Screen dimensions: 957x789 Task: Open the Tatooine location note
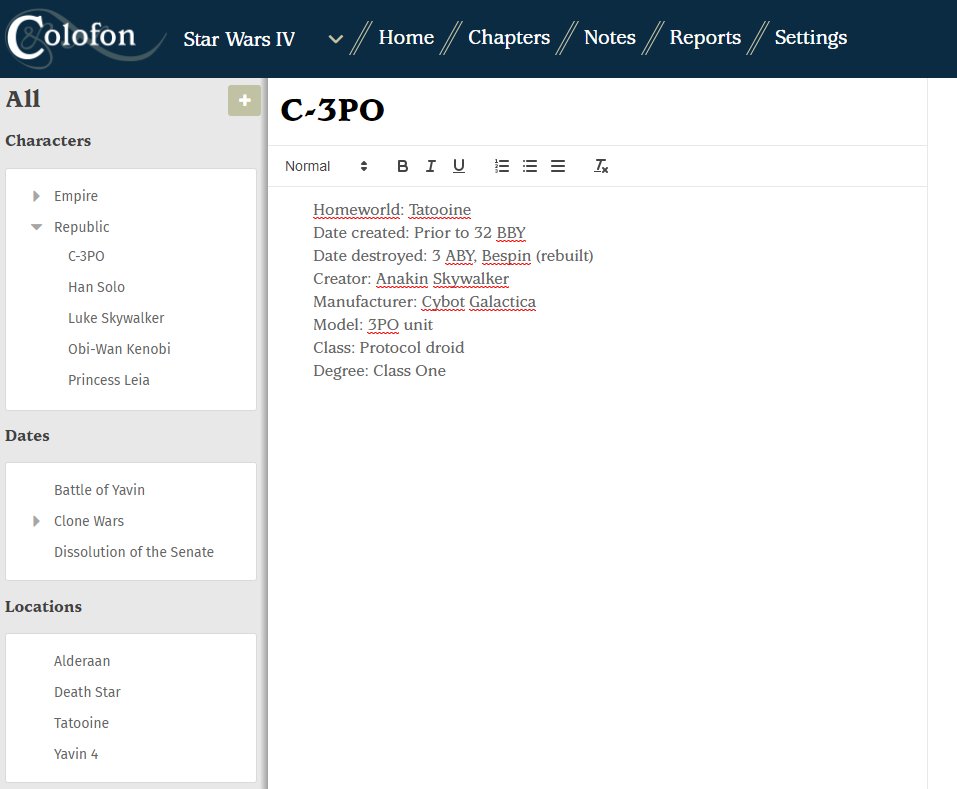click(x=81, y=723)
